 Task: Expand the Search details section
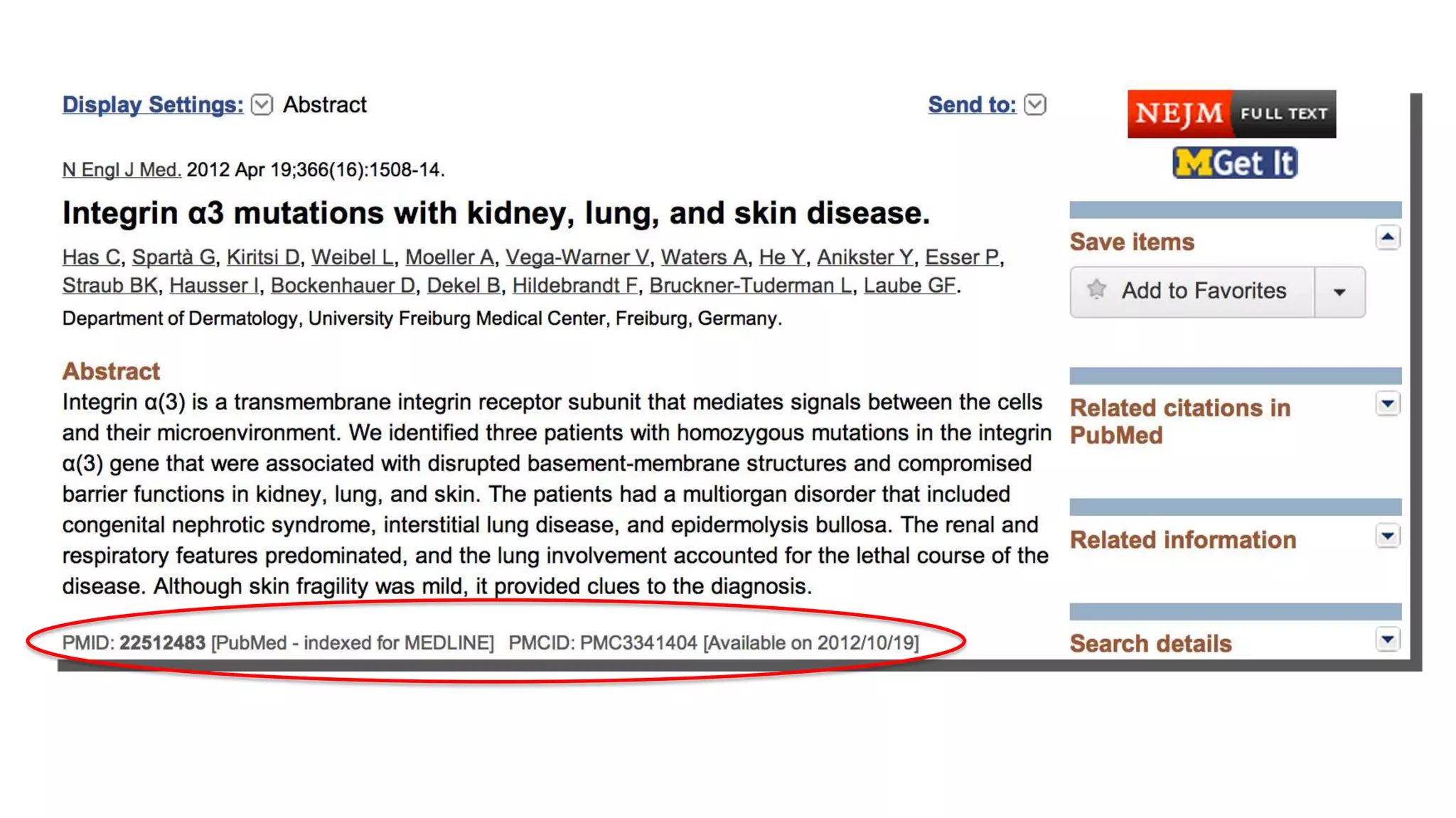pos(1387,640)
